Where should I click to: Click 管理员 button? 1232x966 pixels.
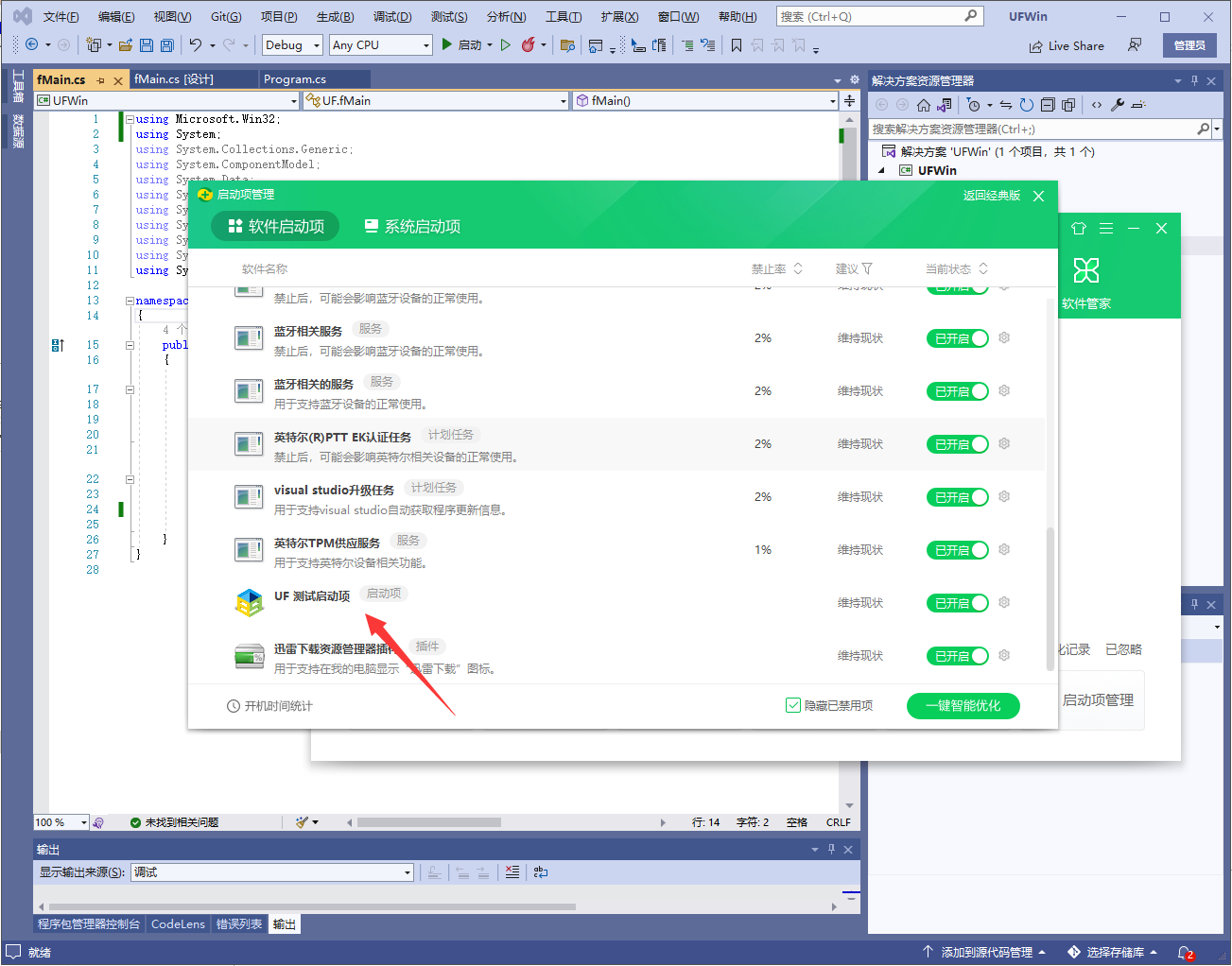[1189, 45]
